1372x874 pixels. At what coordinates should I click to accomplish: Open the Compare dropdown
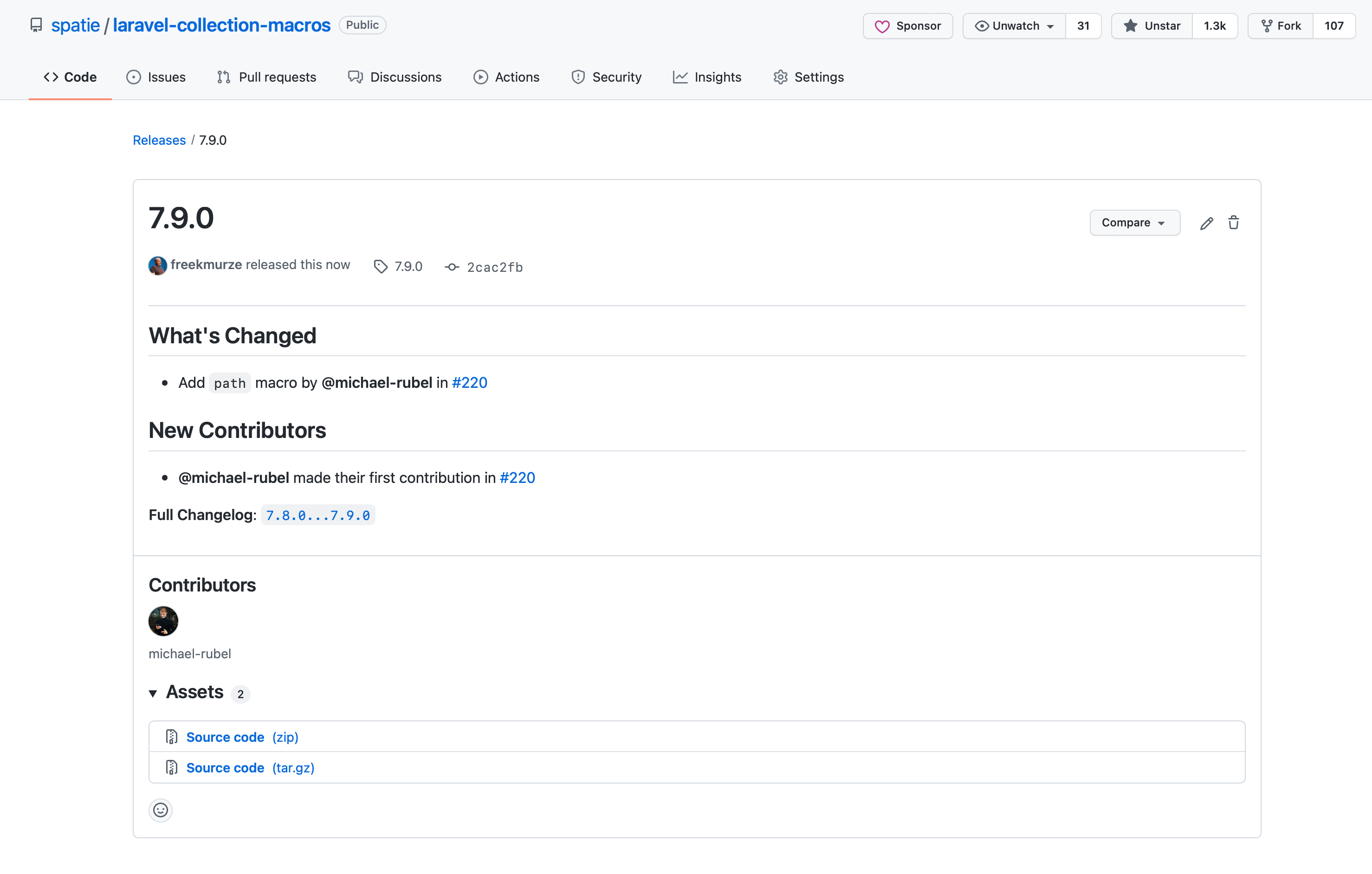pos(1134,223)
